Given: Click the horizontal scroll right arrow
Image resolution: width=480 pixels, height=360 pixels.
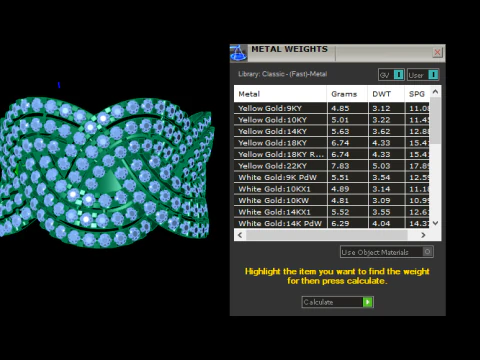Looking at the screenshot, I should [423, 235].
